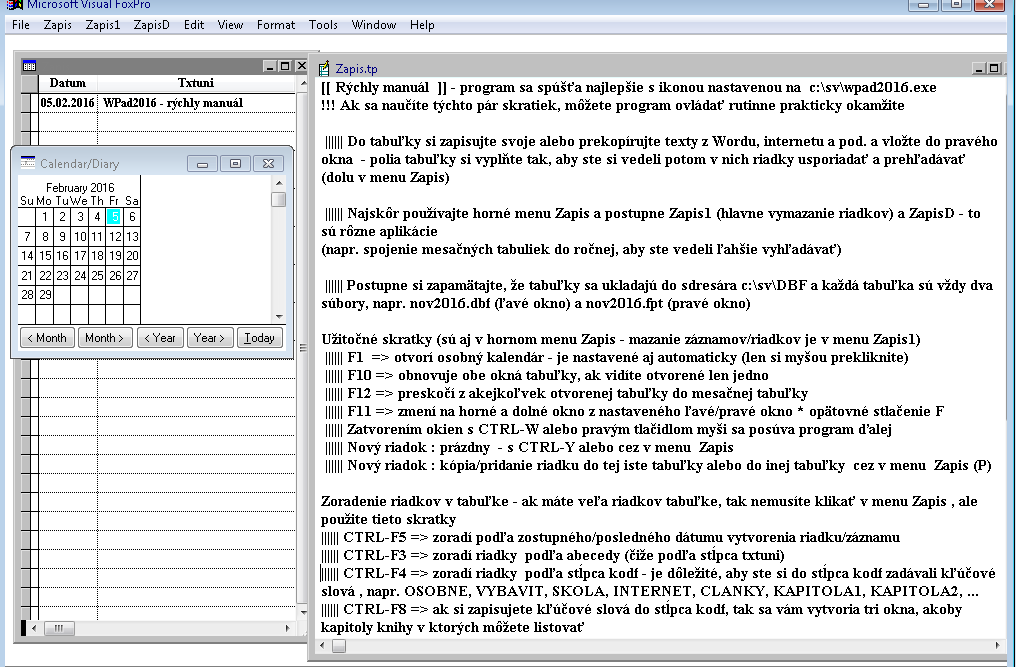This screenshot has width=1016, height=667.
Task: Open the ZapisD menu
Action: 151,24
